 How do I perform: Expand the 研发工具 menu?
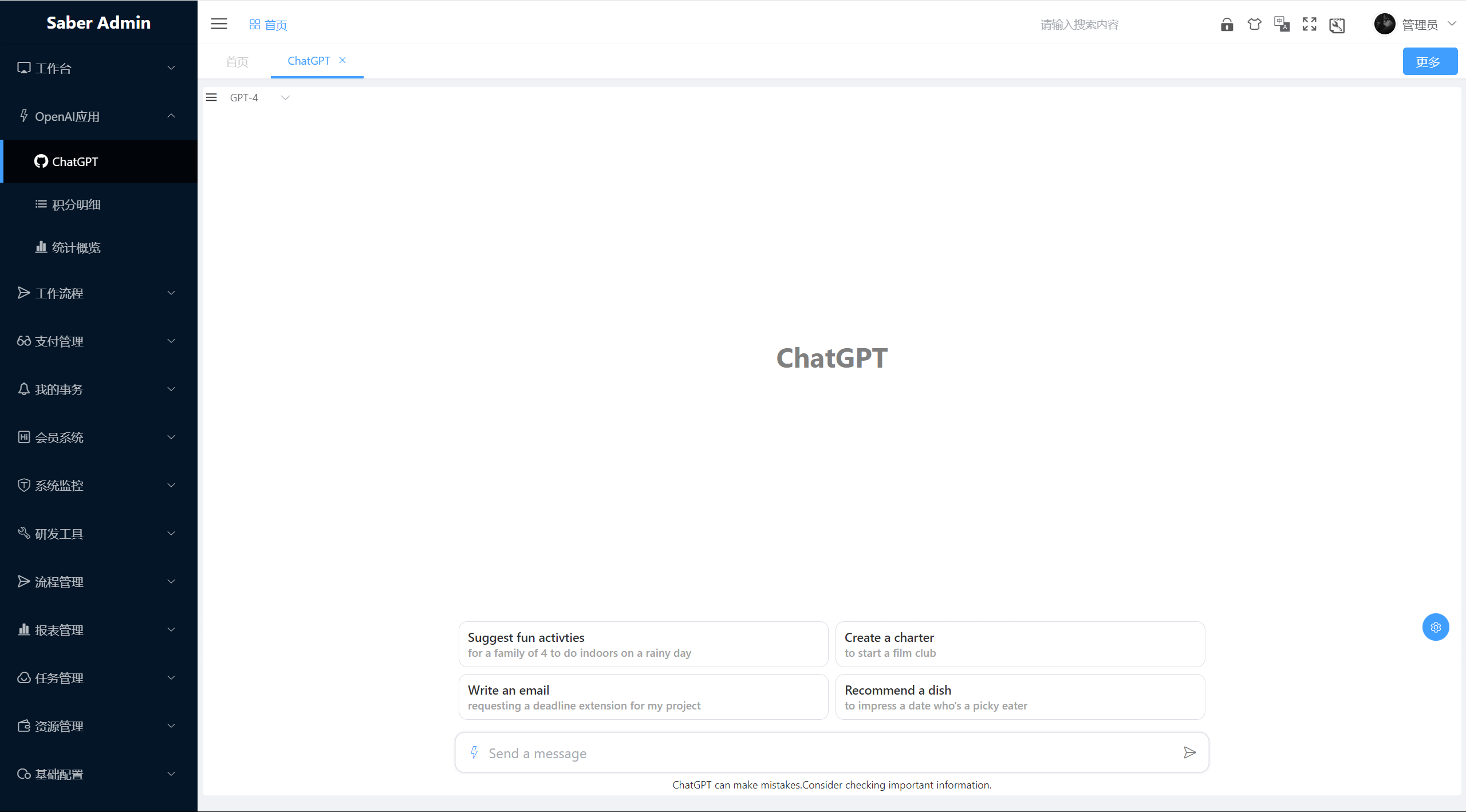(x=98, y=534)
